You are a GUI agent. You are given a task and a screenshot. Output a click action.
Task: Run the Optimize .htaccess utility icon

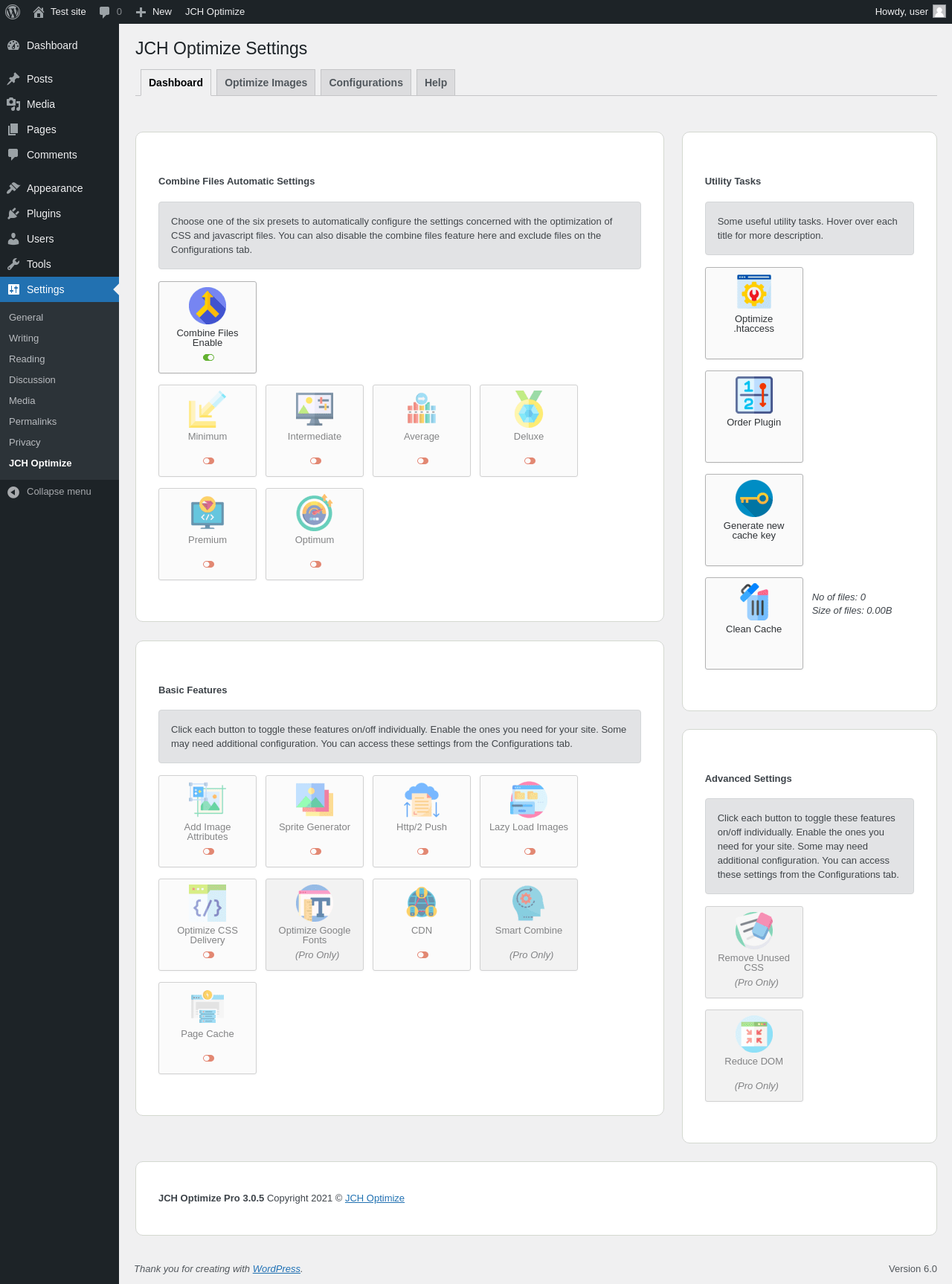[x=754, y=292]
